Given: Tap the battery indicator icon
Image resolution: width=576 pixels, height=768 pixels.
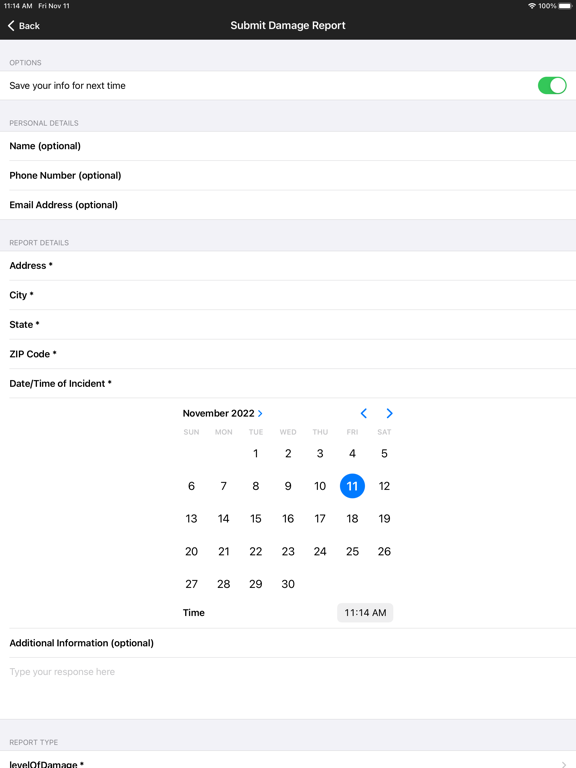Looking at the screenshot, I should (x=565, y=6).
